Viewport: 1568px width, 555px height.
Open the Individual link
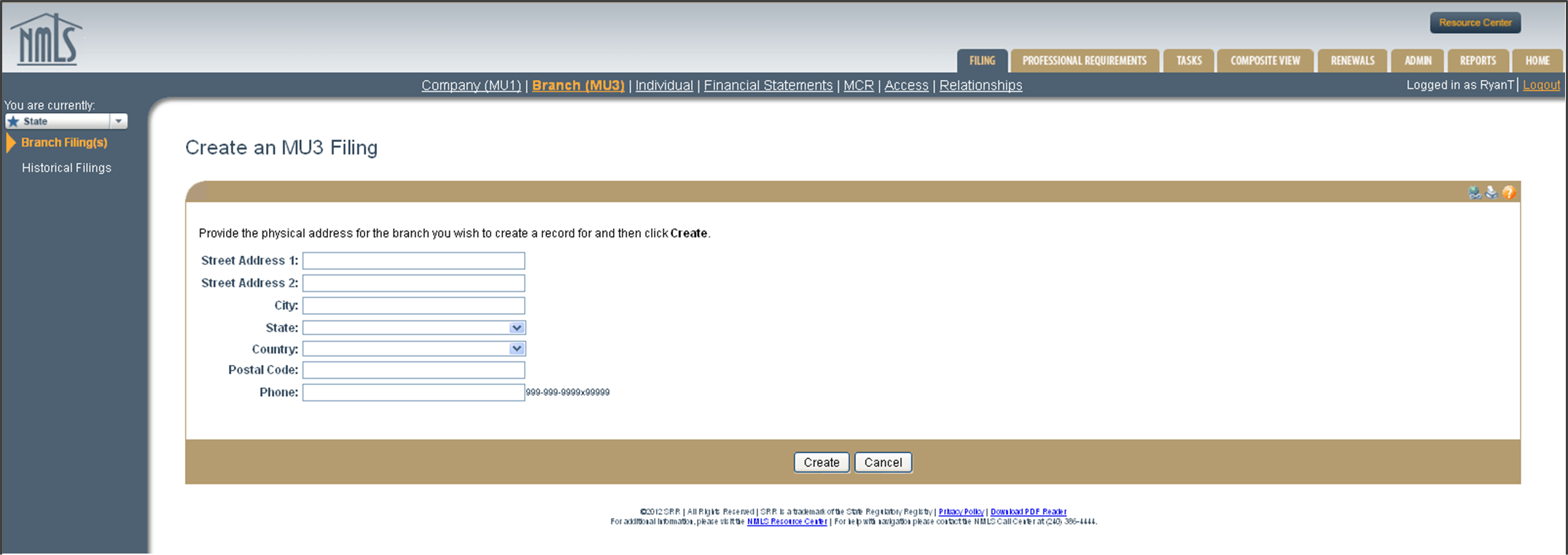click(664, 85)
